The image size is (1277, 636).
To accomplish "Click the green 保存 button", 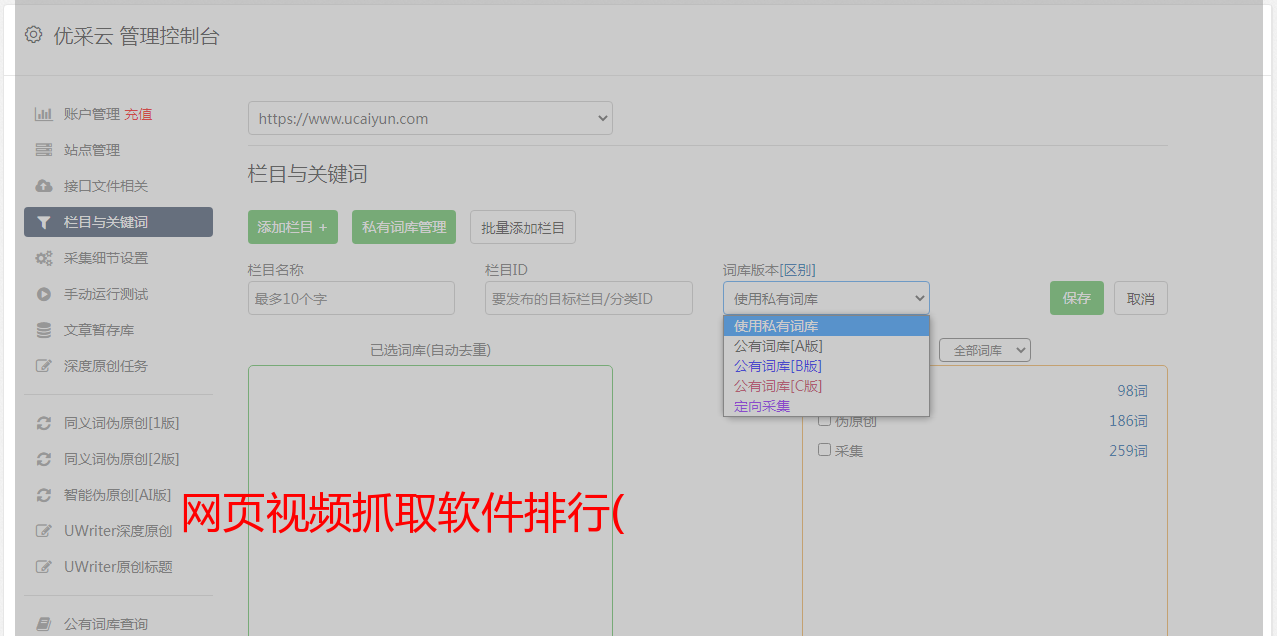I will [x=1077, y=298].
